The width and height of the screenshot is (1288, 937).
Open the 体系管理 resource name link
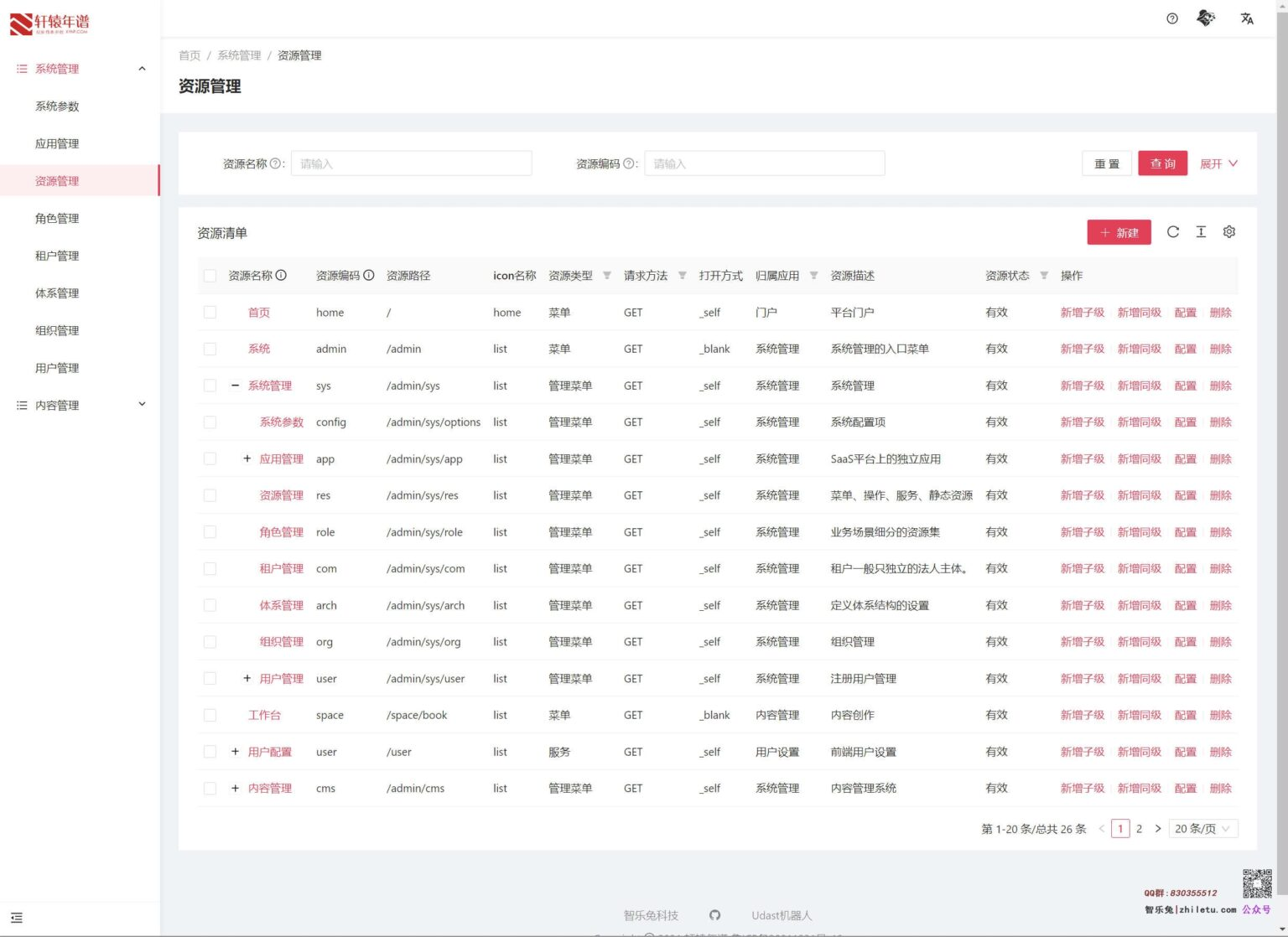pos(282,605)
